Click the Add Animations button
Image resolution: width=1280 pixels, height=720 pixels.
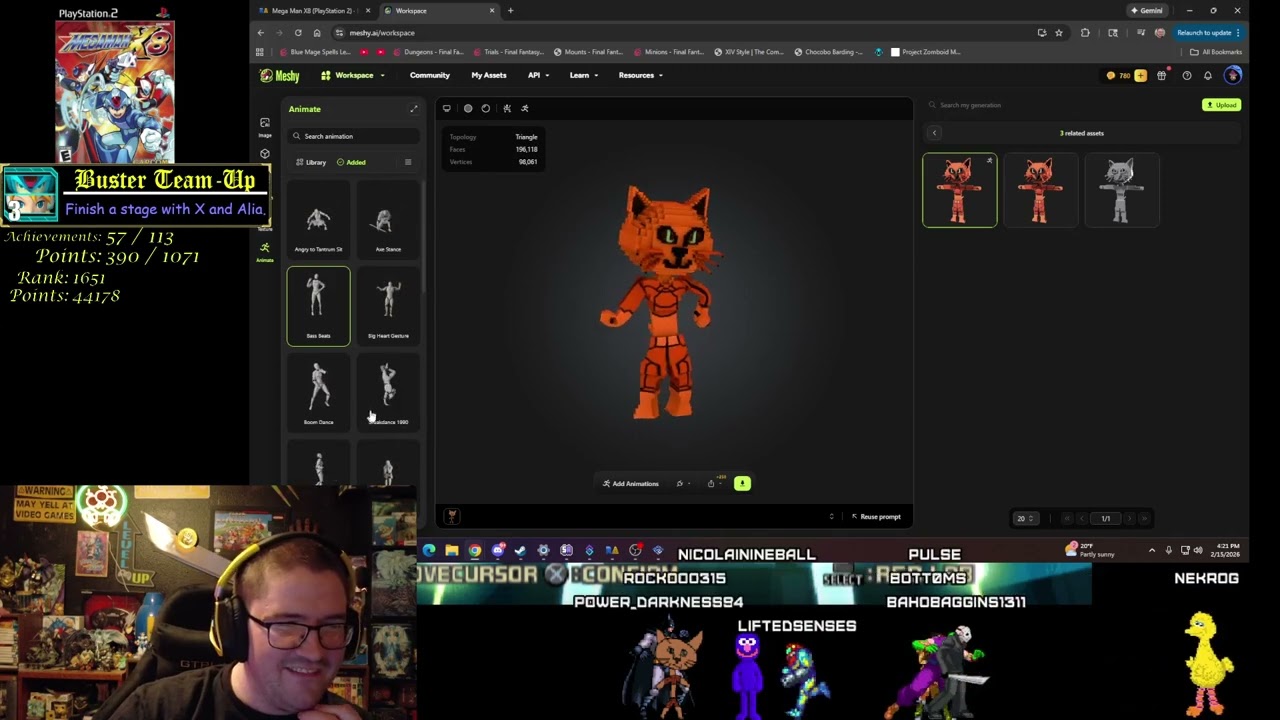click(x=630, y=483)
